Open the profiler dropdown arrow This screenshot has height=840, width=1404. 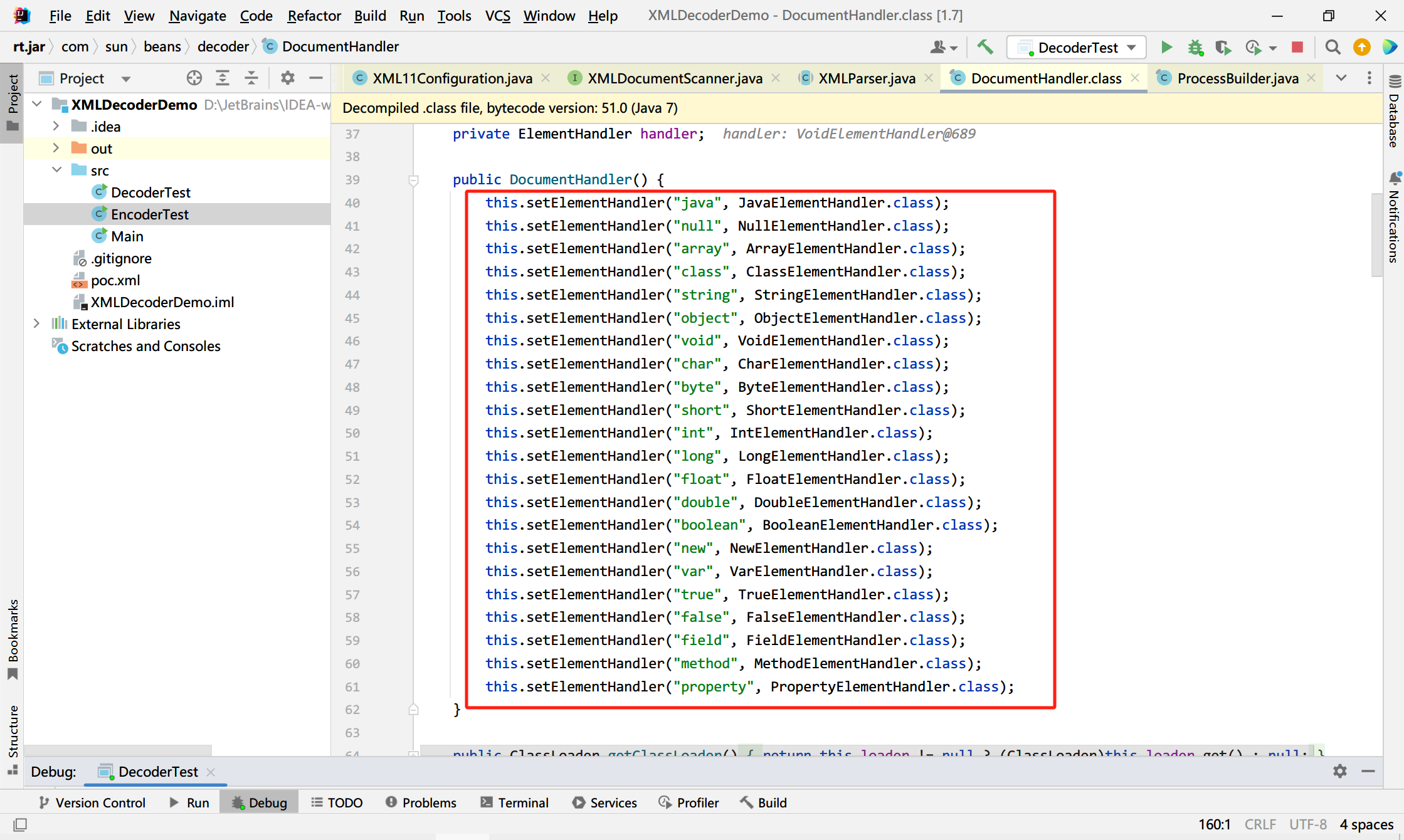[1273, 48]
